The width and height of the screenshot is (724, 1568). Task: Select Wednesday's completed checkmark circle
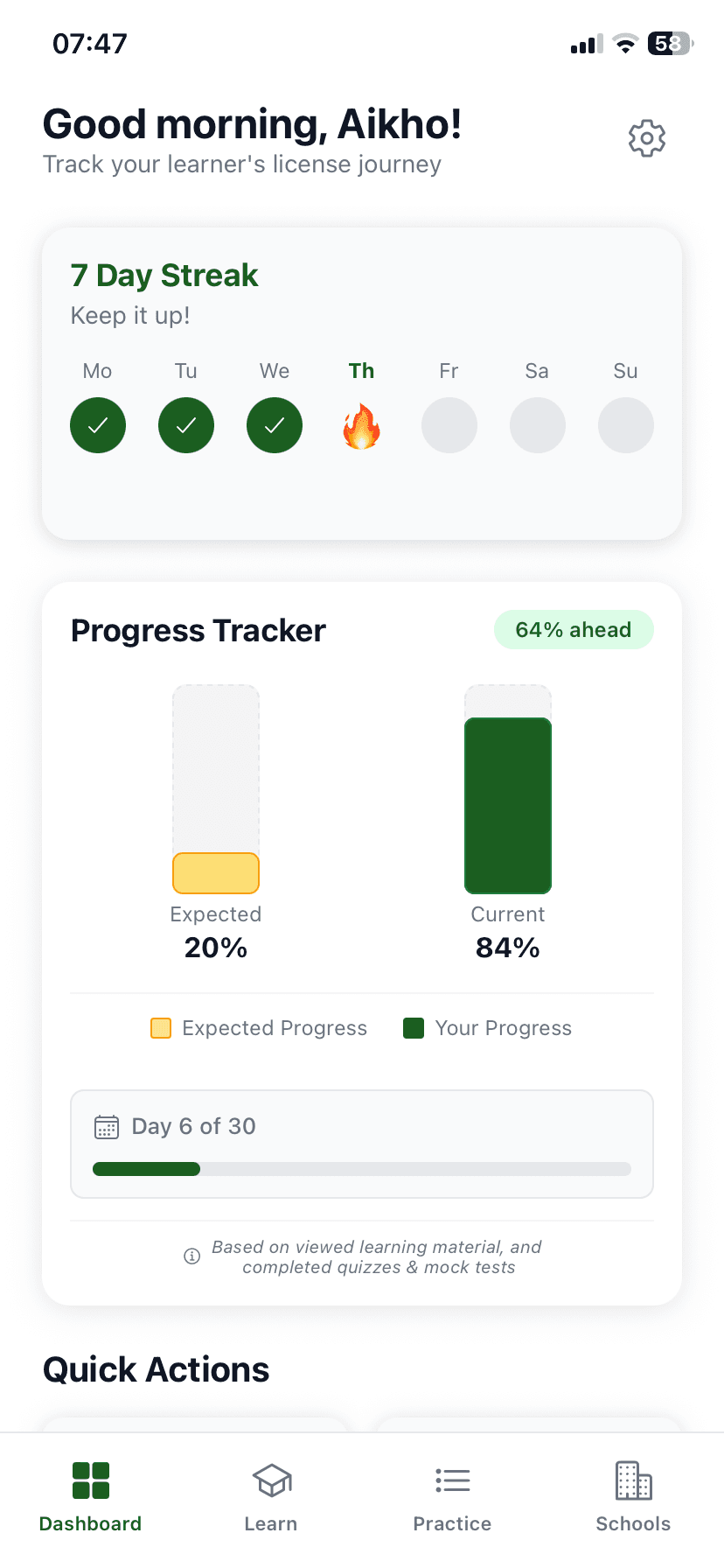tap(275, 425)
